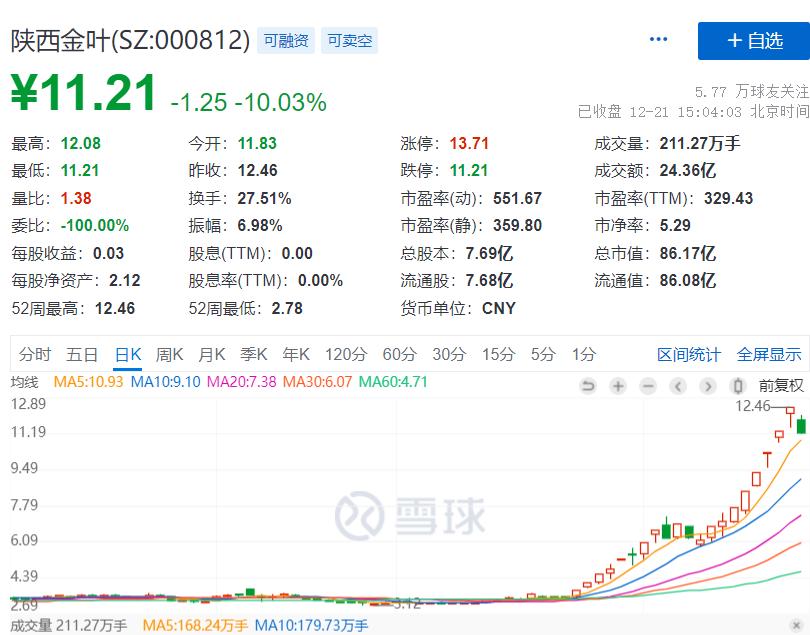Close the volume panel with X icon
The image size is (810, 635).
pyautogui.click(x=797, y=626)
